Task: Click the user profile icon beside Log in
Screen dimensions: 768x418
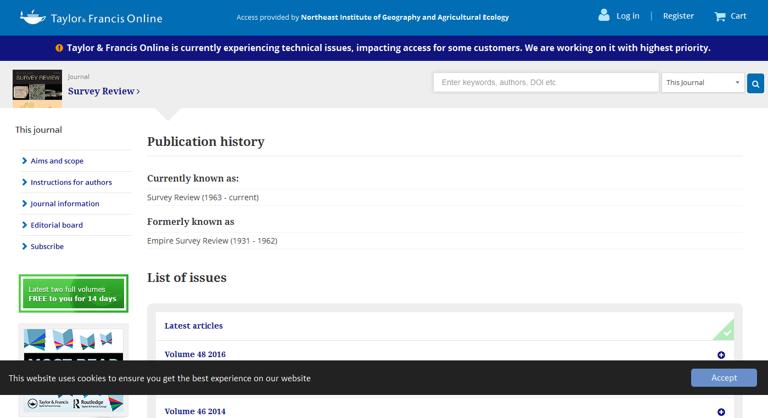Action: point(603,15)
